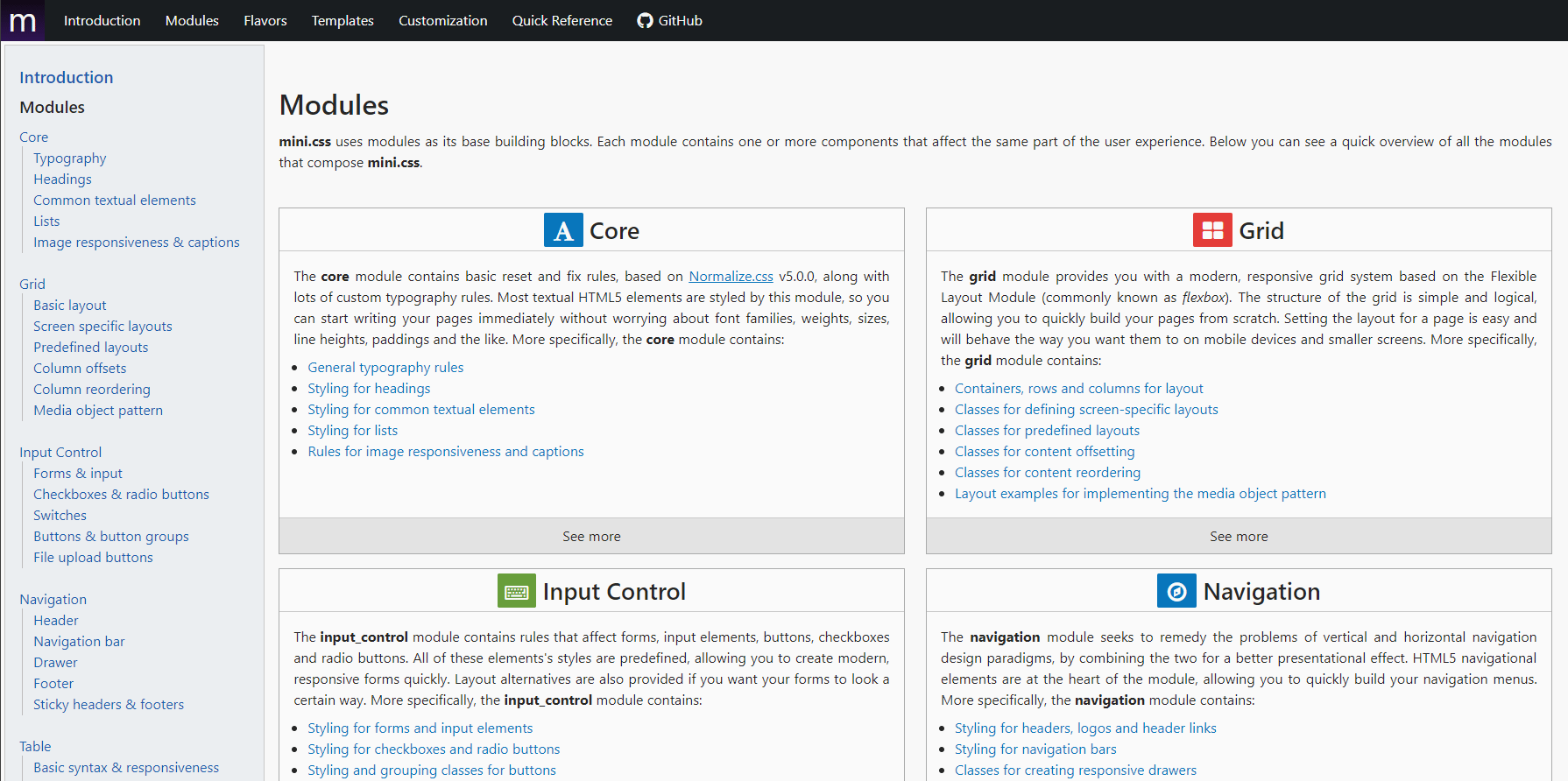
Task: Click the Core module 'A' icon
Action: pos(563,230)
